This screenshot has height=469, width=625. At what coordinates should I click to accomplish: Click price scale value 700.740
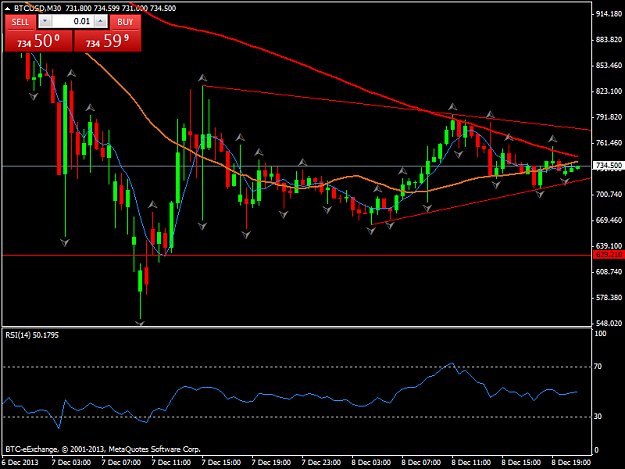[x=609, y=194]
